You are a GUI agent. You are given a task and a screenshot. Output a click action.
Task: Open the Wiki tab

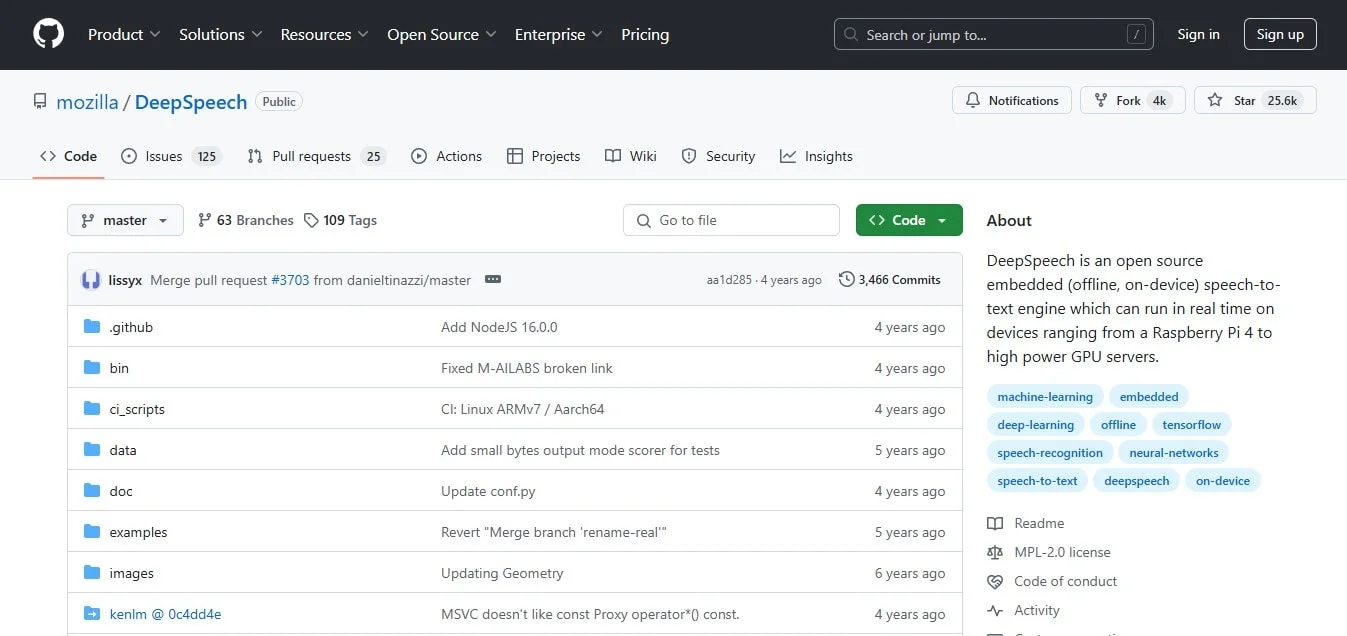click(631, 156)
